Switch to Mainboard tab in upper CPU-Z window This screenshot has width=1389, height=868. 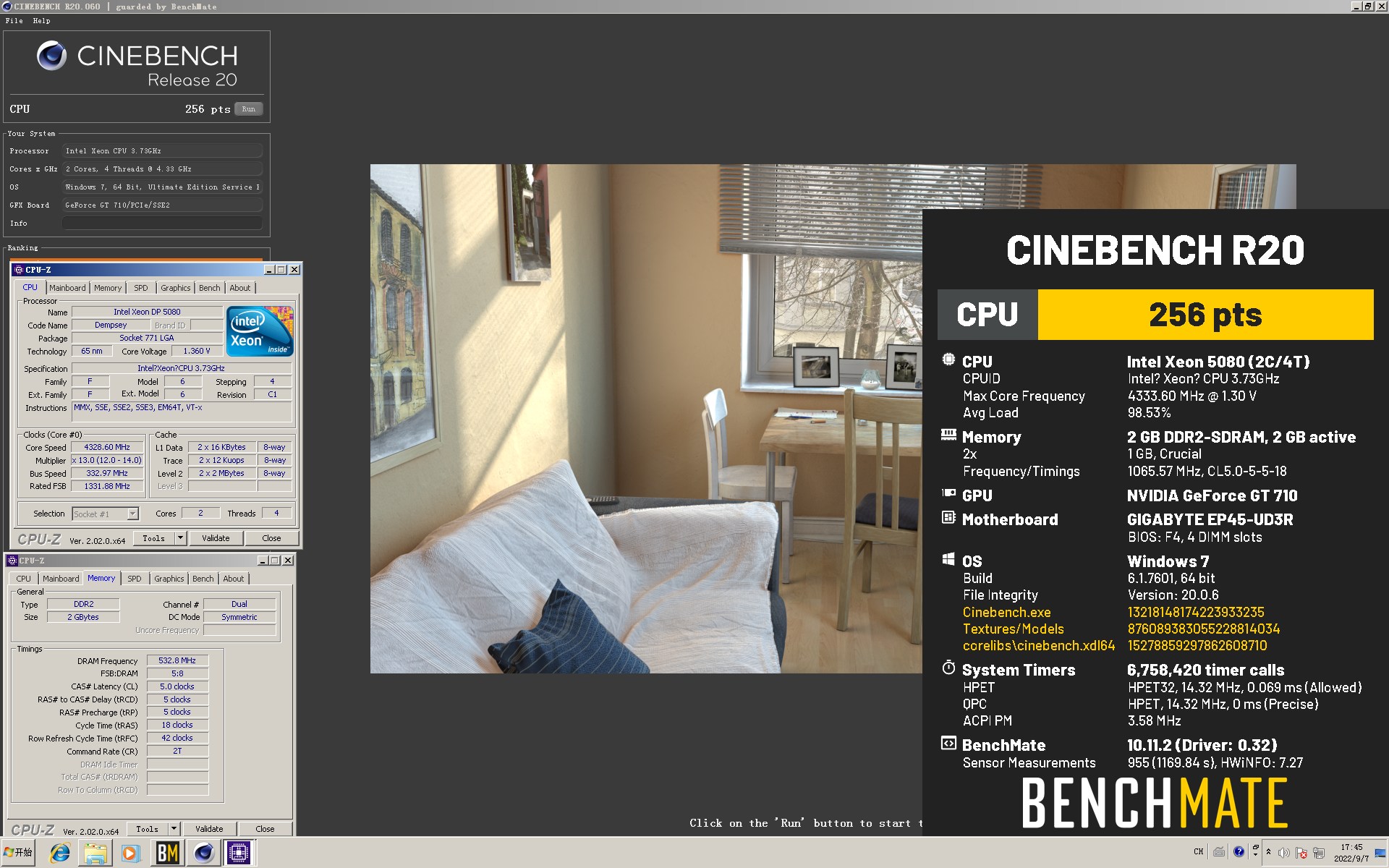pos(67,288)
